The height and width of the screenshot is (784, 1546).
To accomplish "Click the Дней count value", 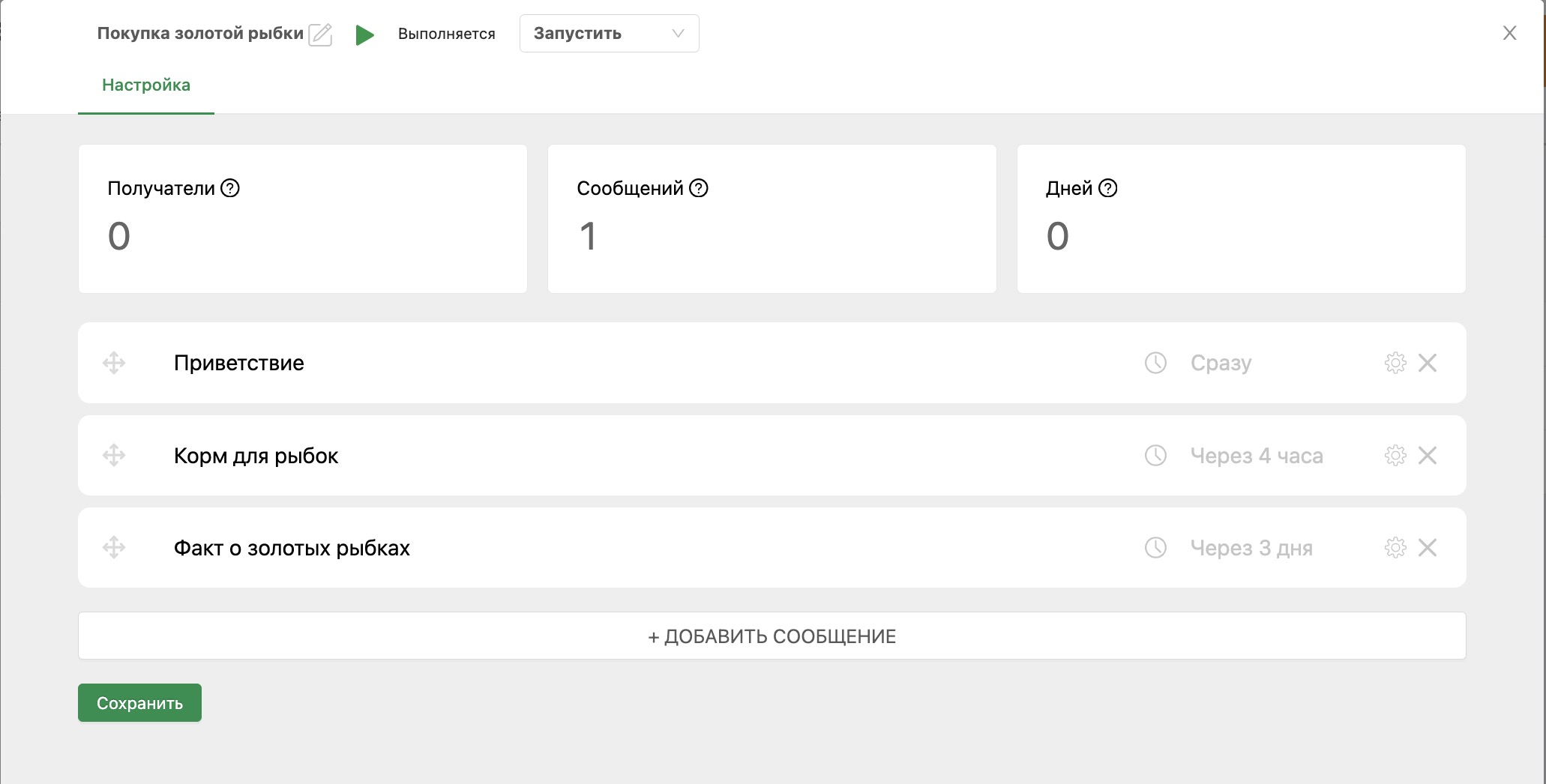I will click(x=1058, y=236).
